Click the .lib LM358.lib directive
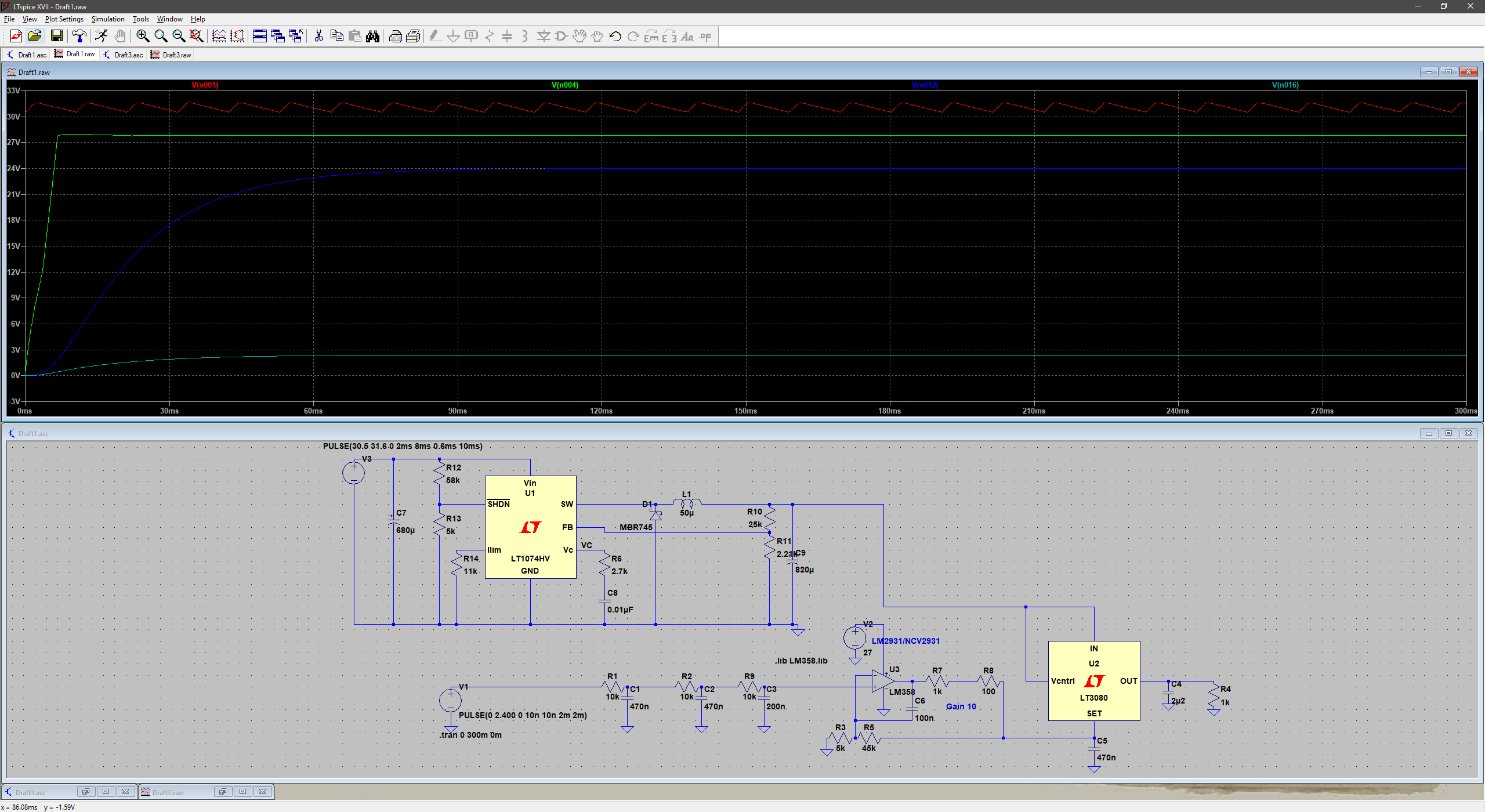Image resolution: width=1485 pixels, height=812 pixels. coord(801,661)
